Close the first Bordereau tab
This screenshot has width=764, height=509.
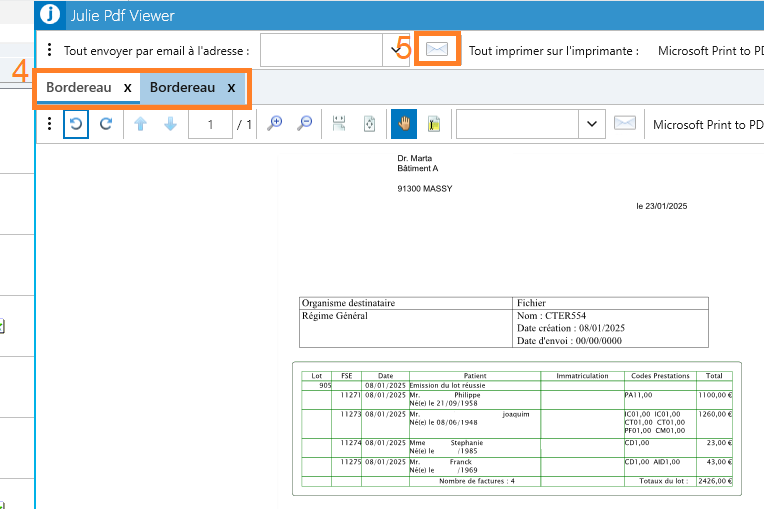point(127,88)
